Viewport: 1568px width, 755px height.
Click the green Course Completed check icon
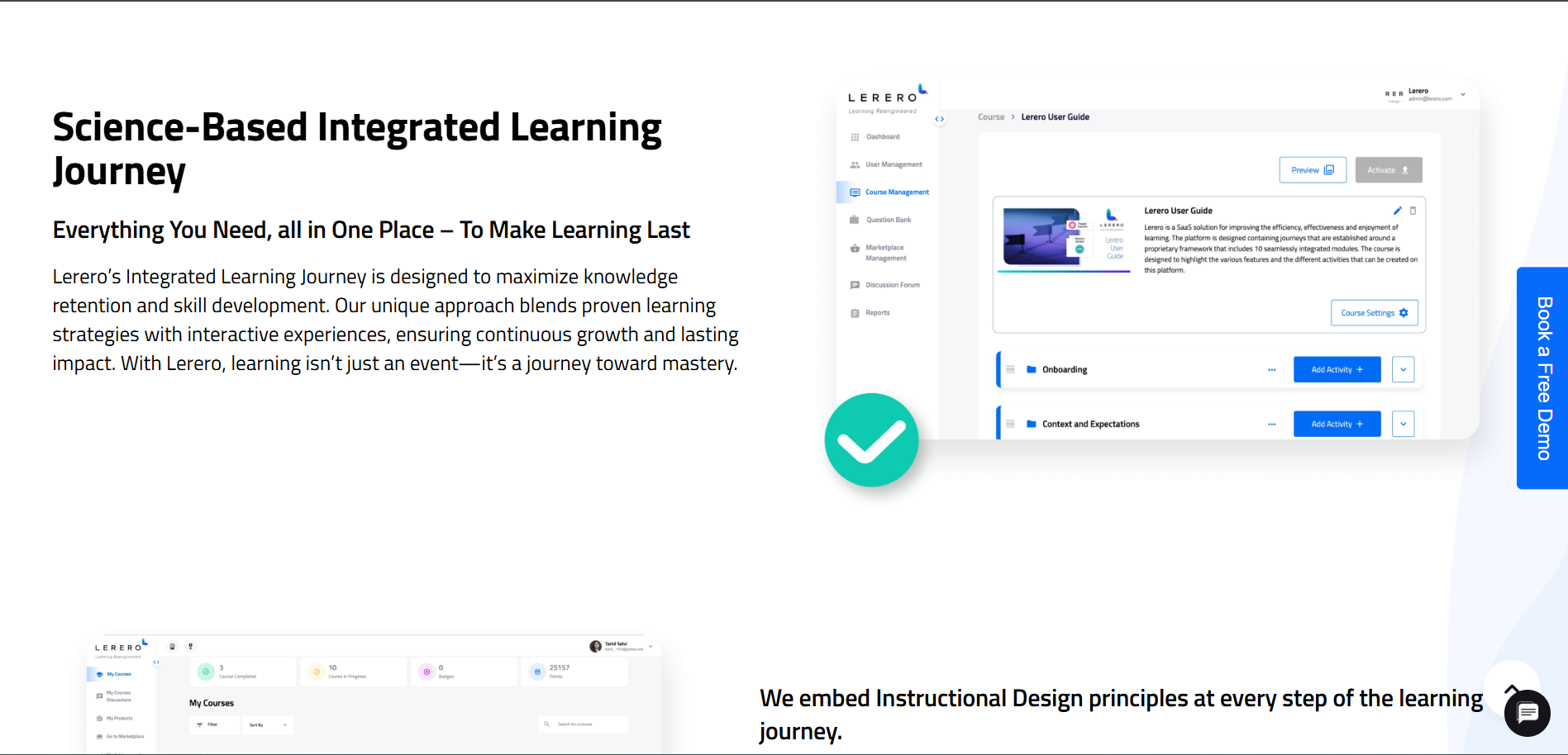[206, 672]
